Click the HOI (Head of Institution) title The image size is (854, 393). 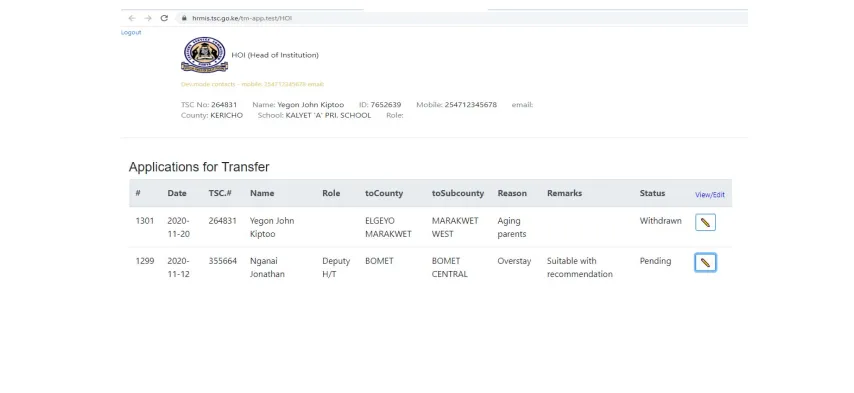click(x=275, y=55)
